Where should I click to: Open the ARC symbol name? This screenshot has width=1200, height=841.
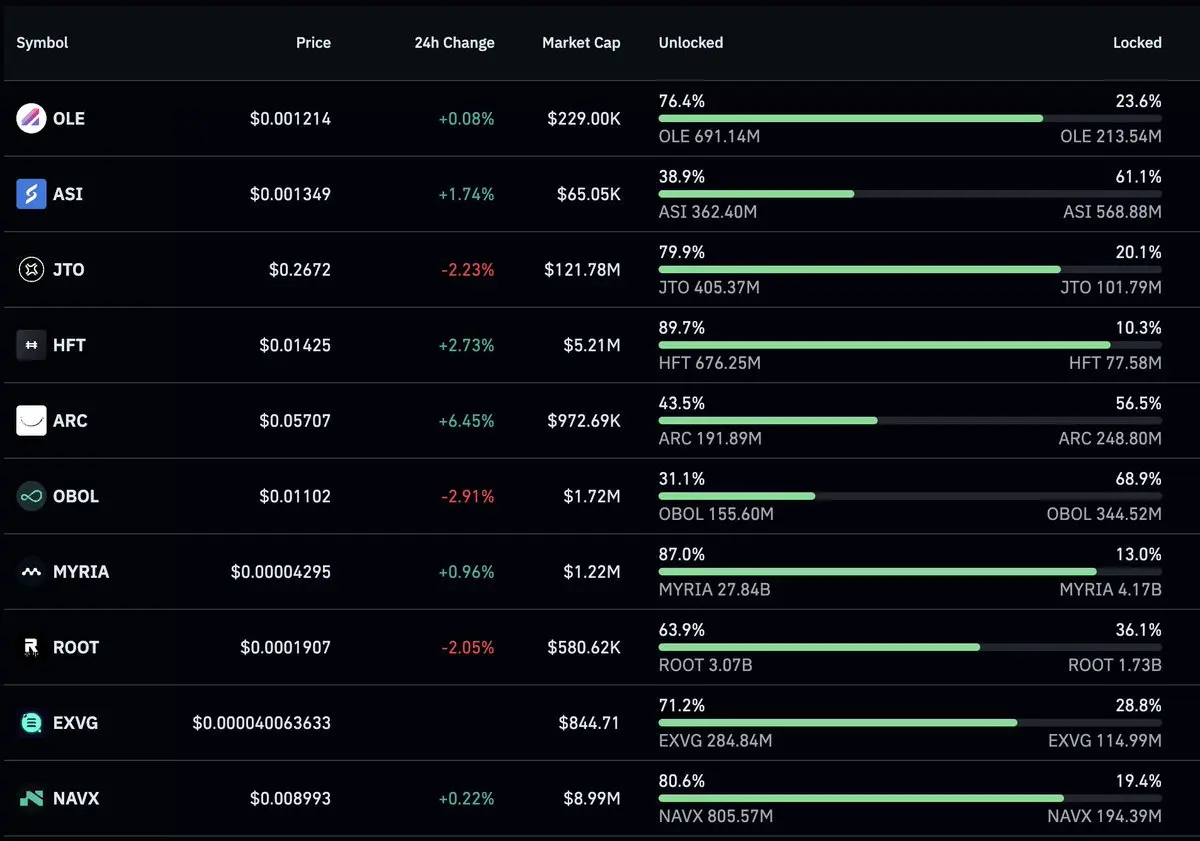coord(70,421)
